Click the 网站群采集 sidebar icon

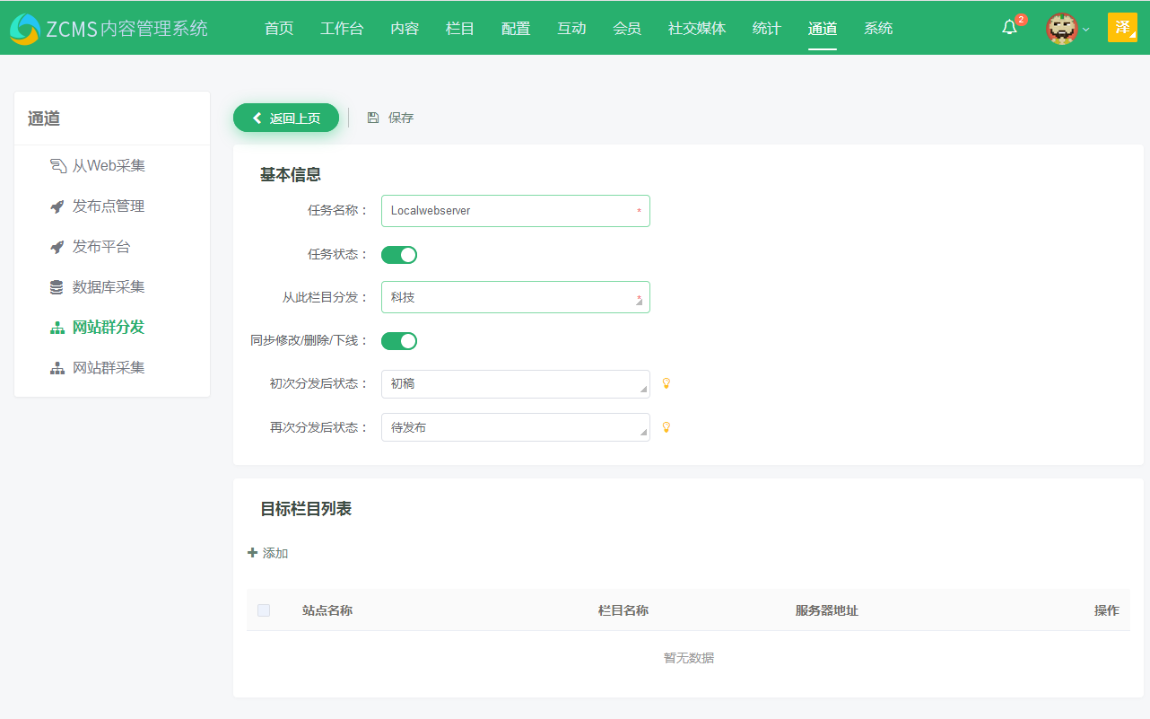57,366
